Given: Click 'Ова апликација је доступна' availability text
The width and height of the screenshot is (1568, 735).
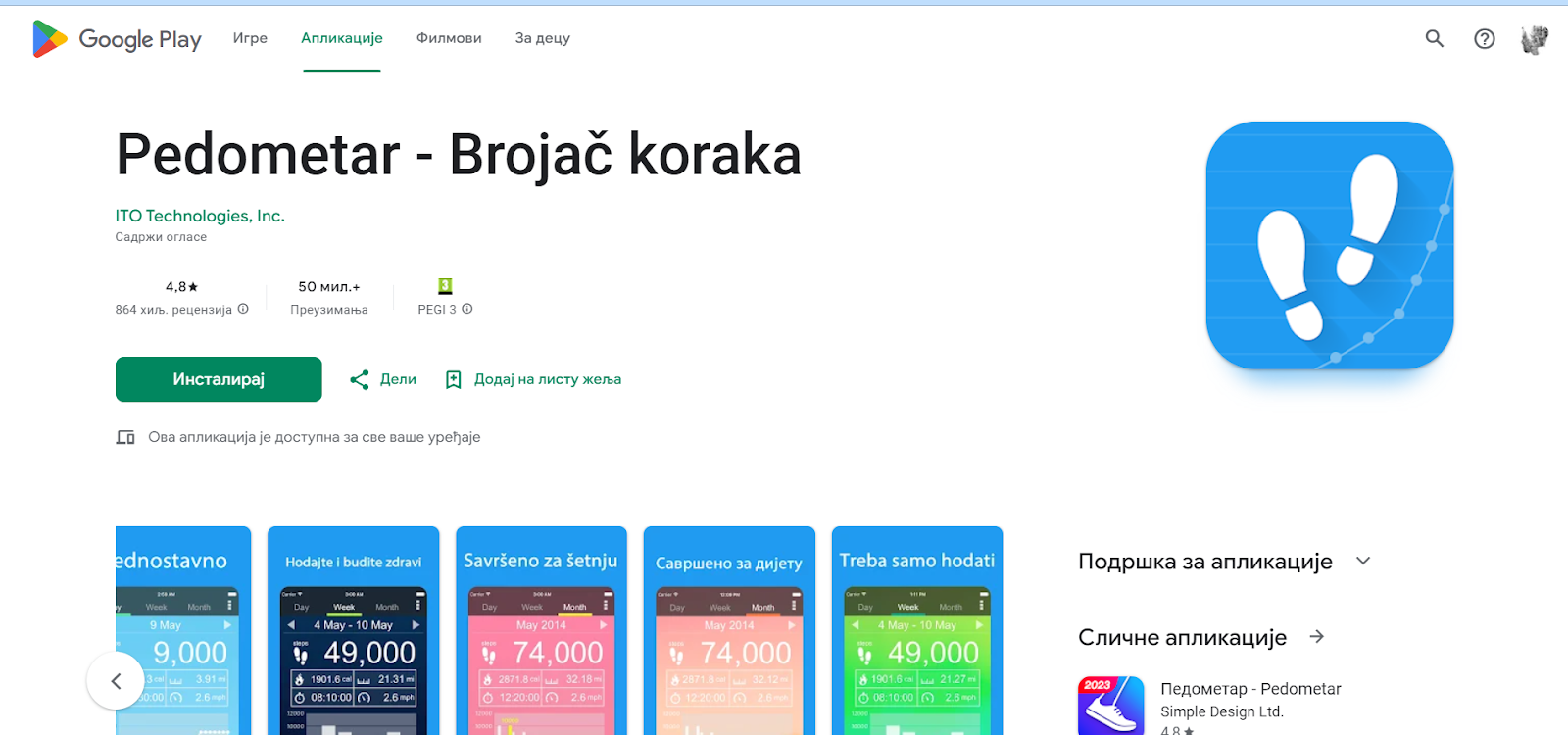Looking at the screenshot, I should tap(315, 437).
